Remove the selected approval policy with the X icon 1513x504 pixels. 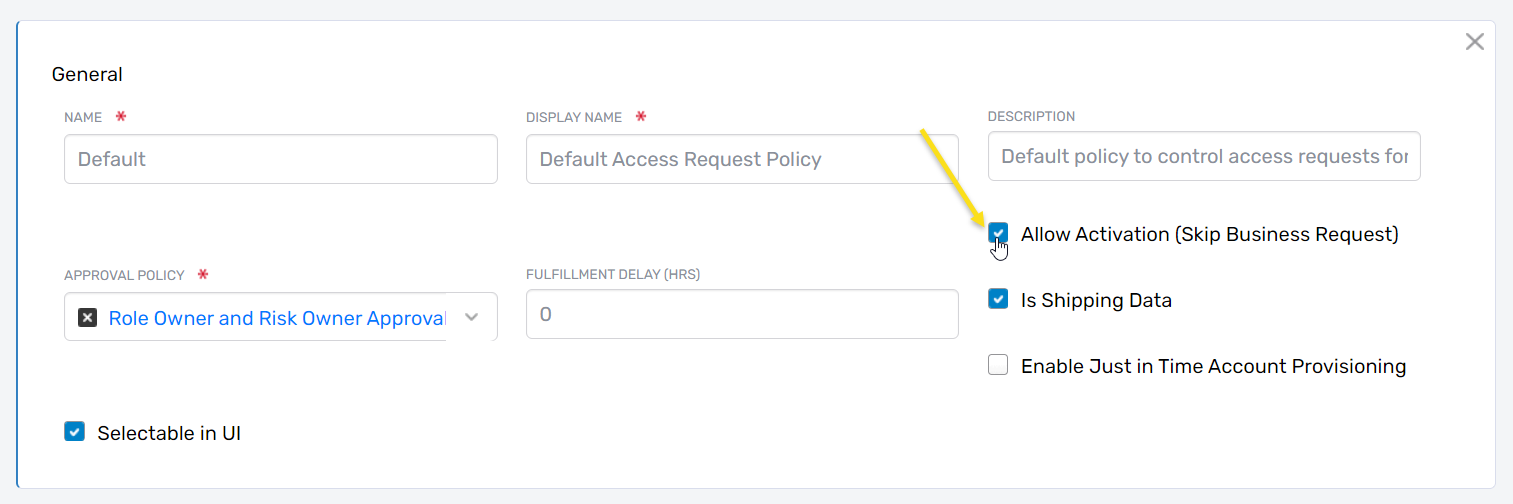point(88,318)
